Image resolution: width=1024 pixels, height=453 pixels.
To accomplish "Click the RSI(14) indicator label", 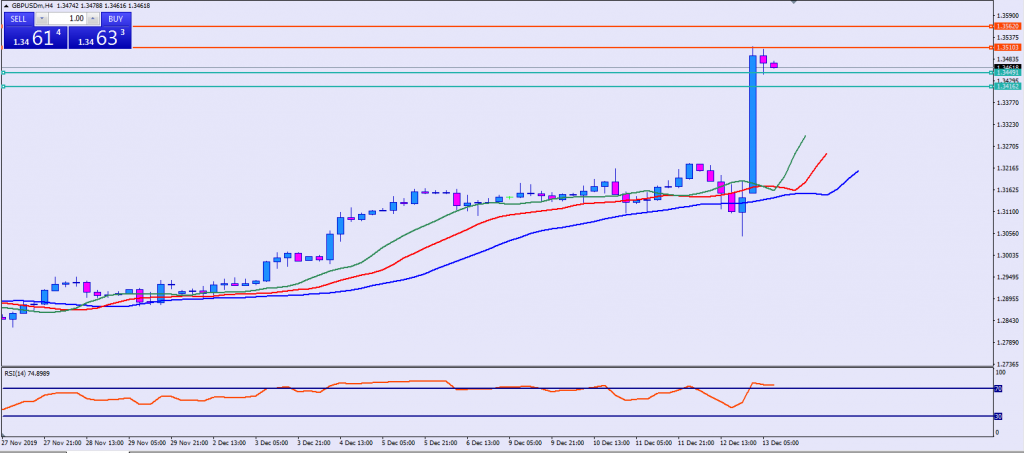I will pyautogui.click(x=27, y=373).
